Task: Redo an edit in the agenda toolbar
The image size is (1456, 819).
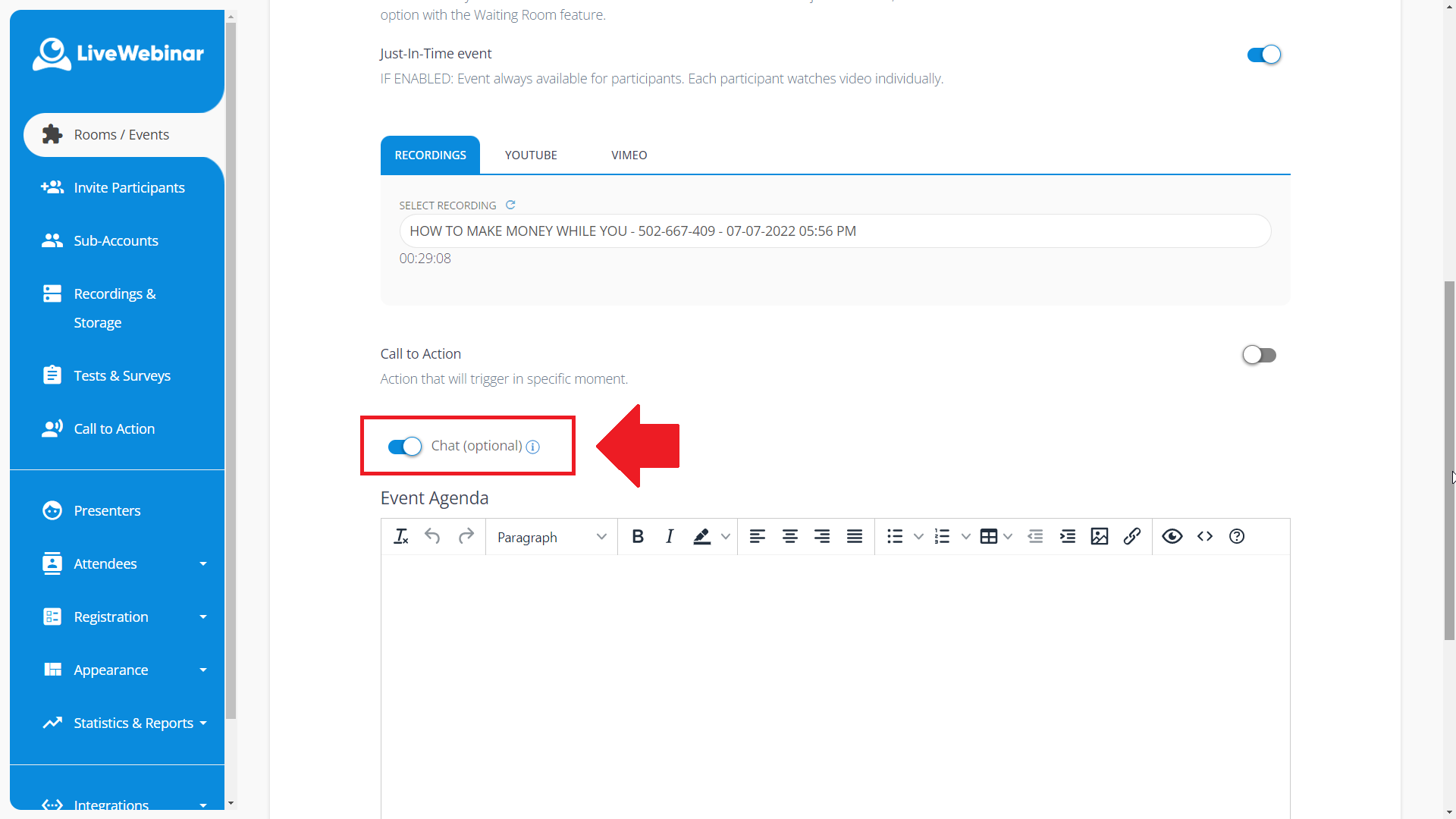Action: coord(466,536)
